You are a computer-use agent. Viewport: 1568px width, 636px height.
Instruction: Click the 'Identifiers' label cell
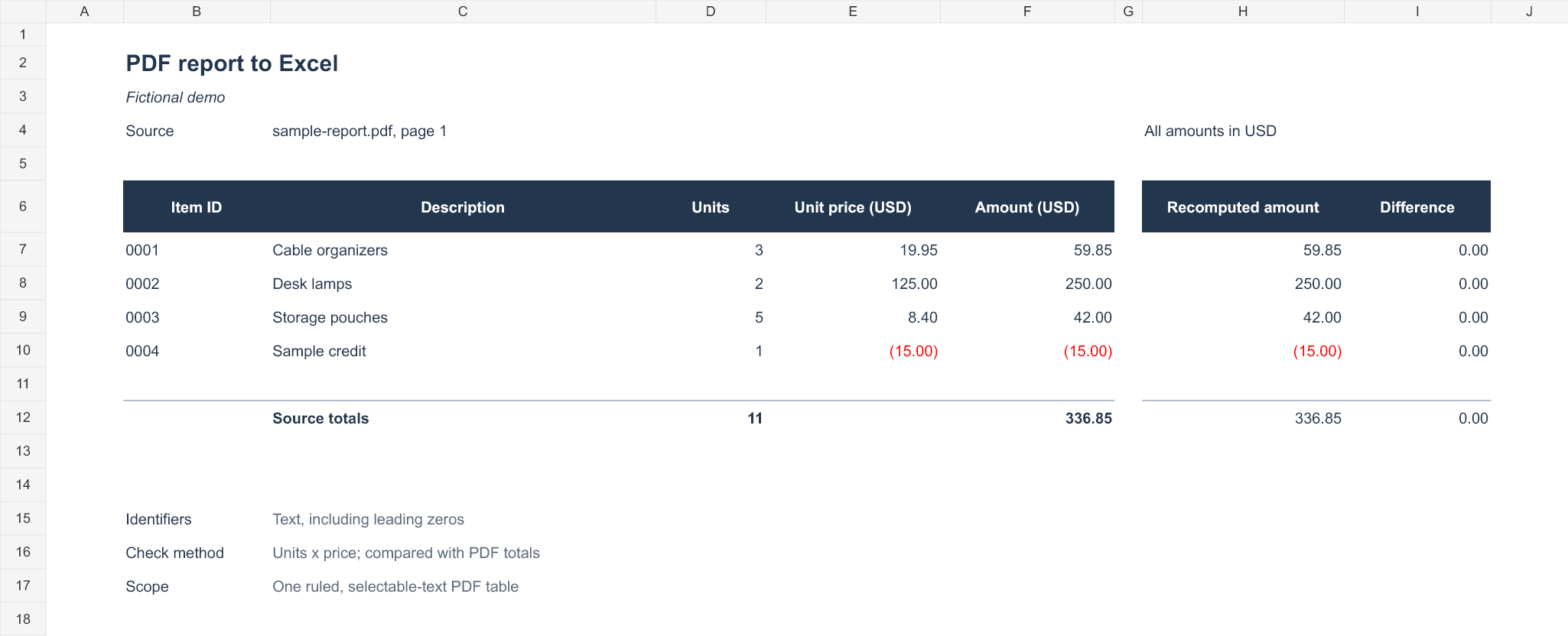[197, 519]
